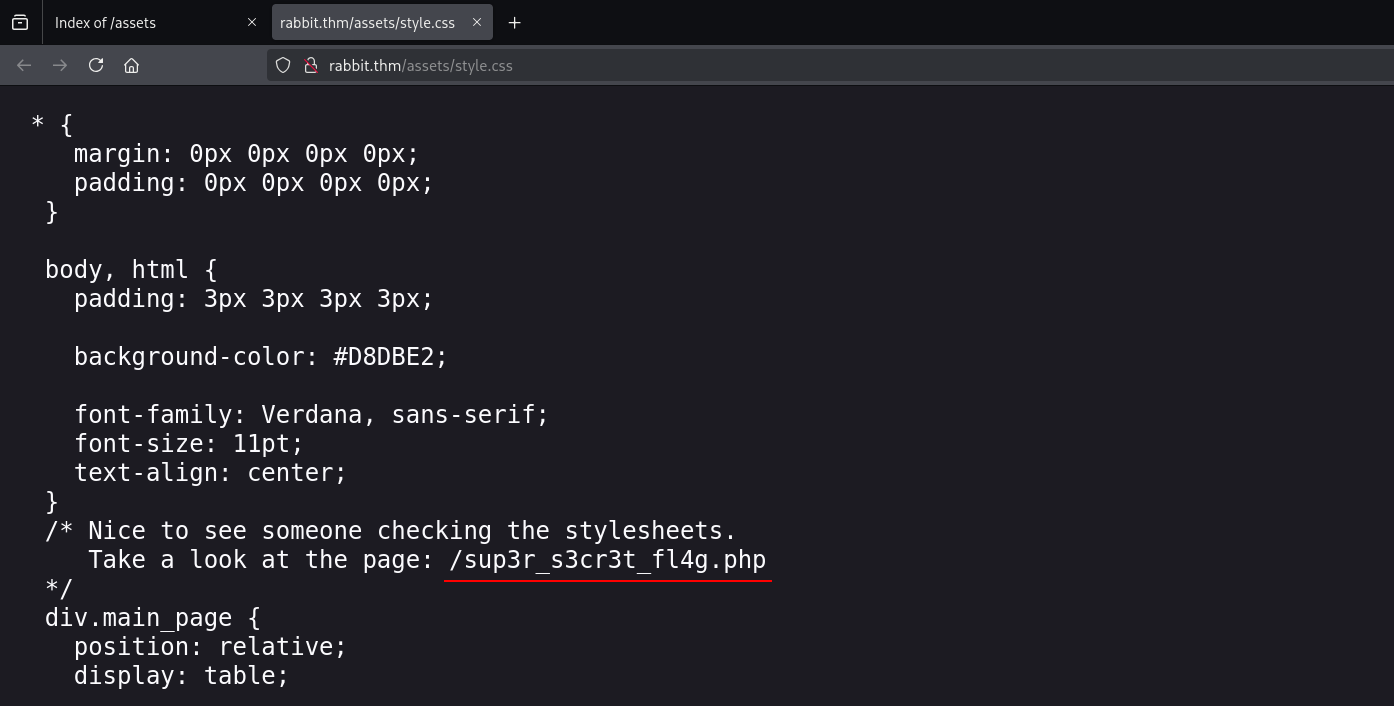Image resolution: width=1394 pixels, height=706 pixels.
Task: Show tracking protection shield details
Action: pyautogui.click(x=283, y=65)
